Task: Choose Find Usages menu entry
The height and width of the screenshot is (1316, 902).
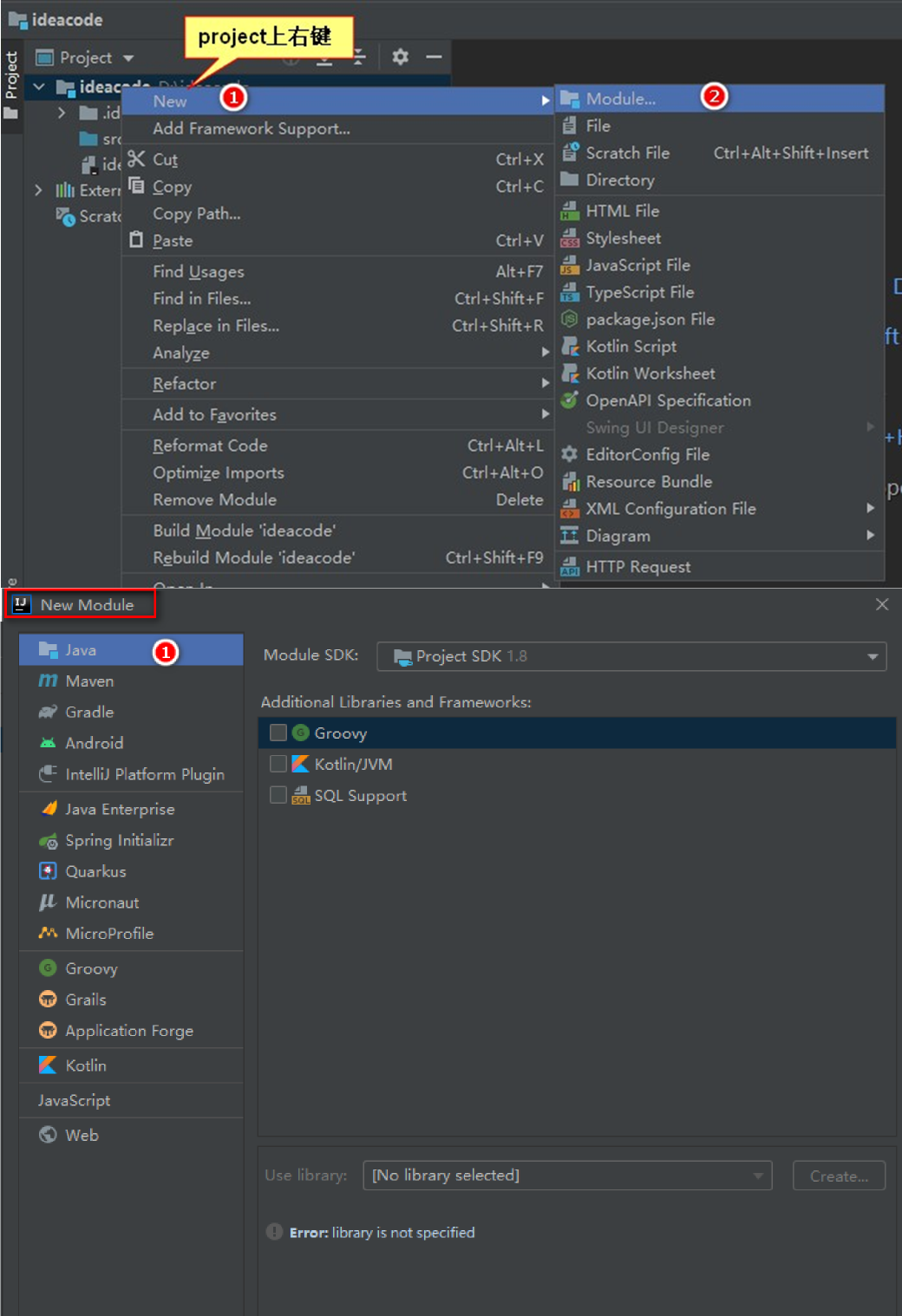Action: [x=337, y=271]
